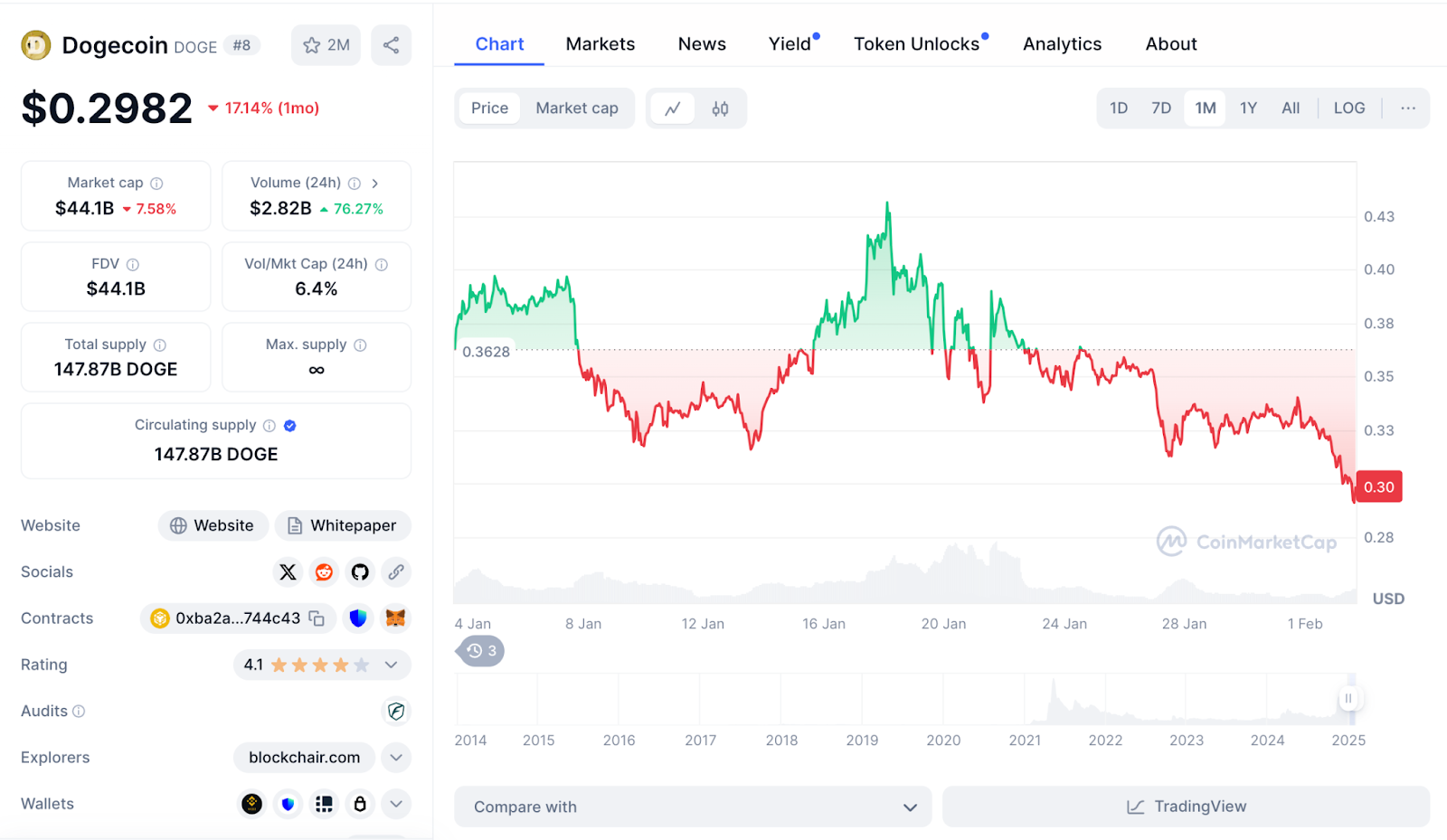
Task: Switch to the Chart tab
Action: pyautogui.click(x=499, y=43)
